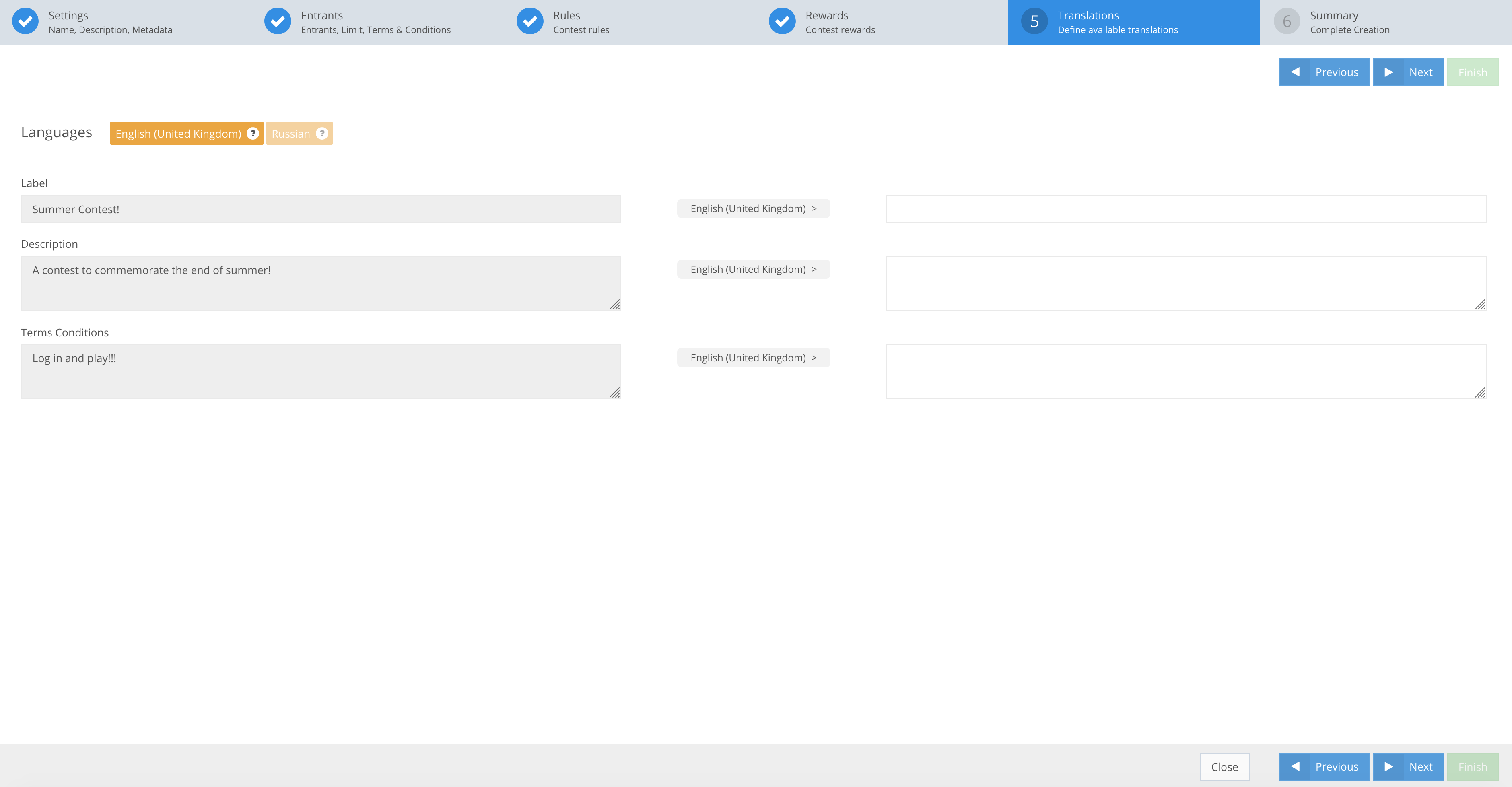This screenshot has height=787, width=1512.
Task: Click the top Next button
Action: (1409, 72)
